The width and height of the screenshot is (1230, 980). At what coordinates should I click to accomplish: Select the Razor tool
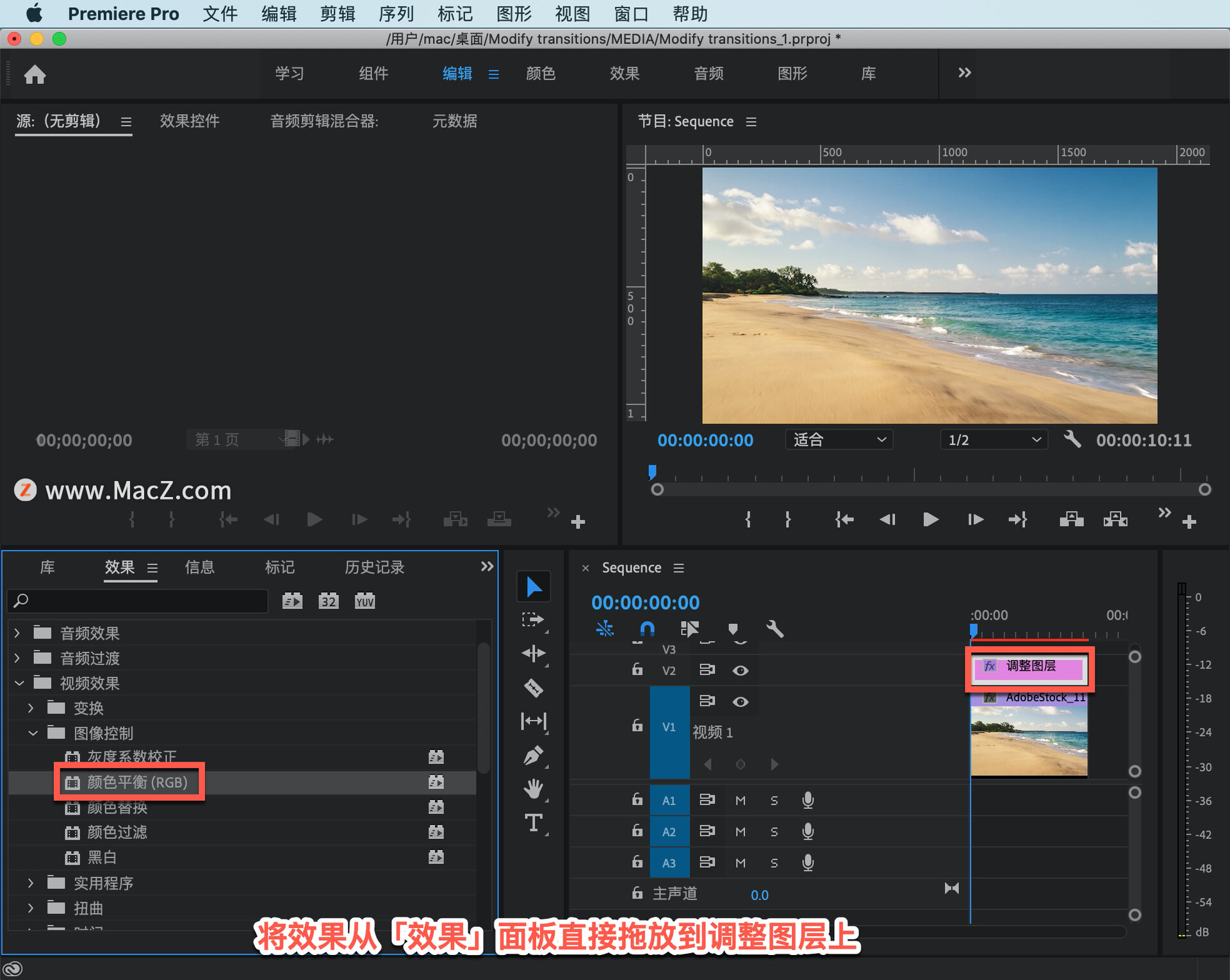(534, 688)
